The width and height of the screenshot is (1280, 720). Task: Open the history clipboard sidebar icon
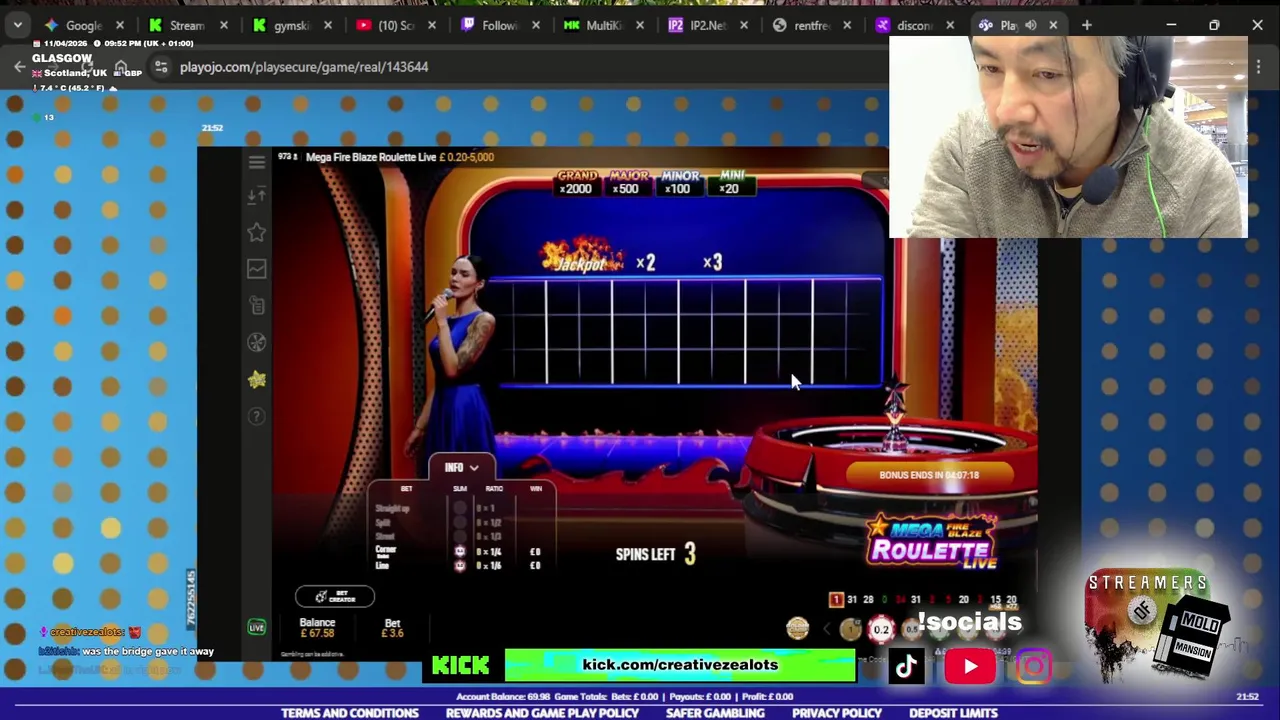pos(257,305)
